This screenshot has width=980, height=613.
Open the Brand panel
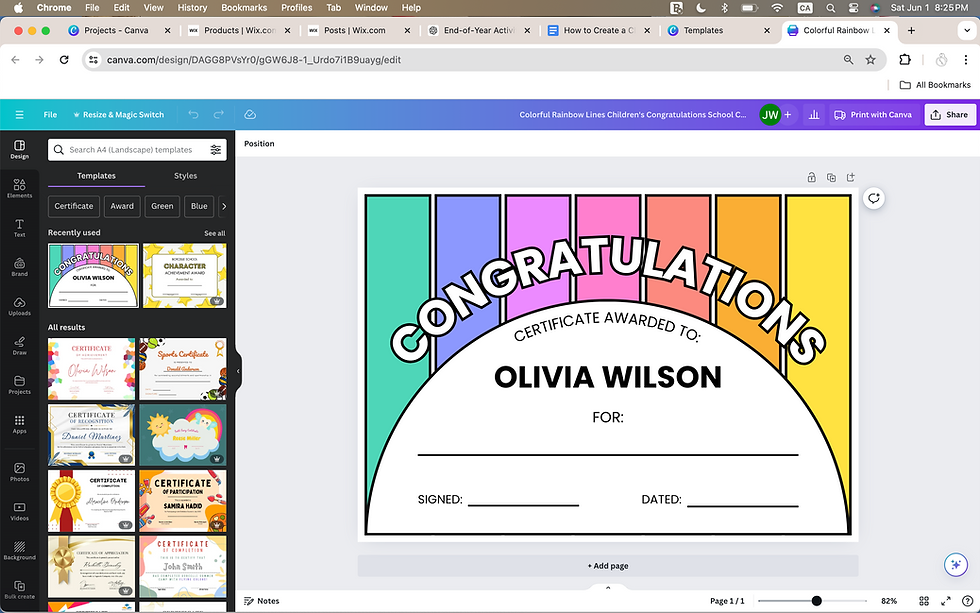point(19,267)
